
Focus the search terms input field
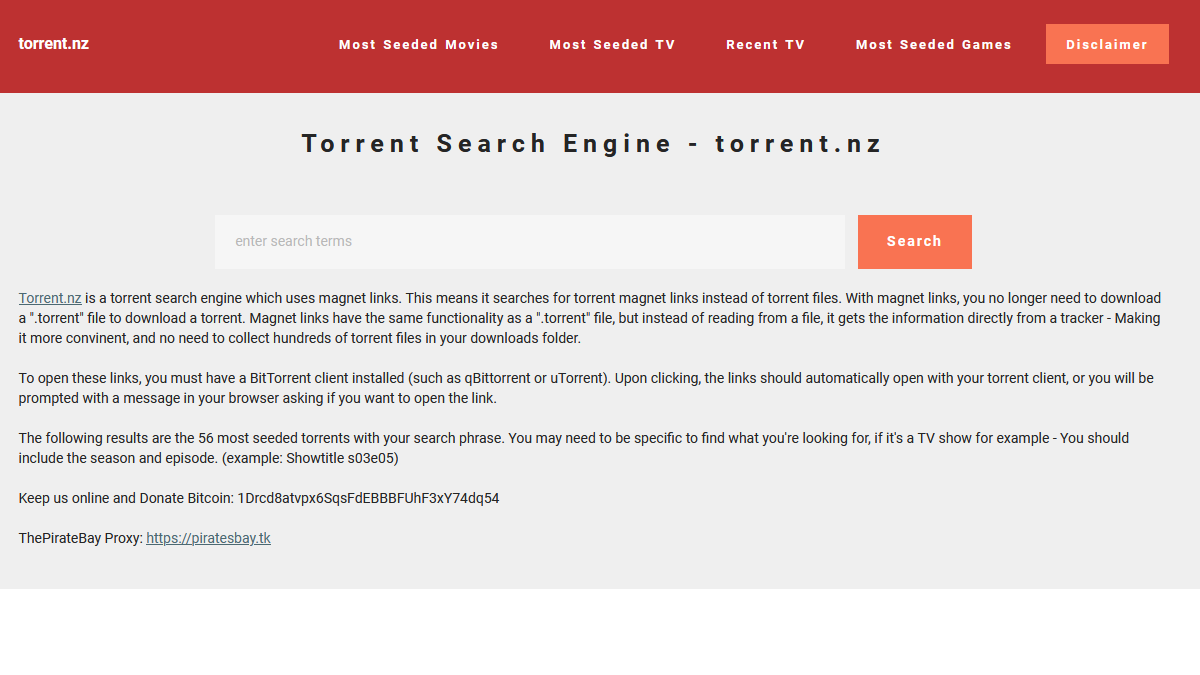pos(530,242)
